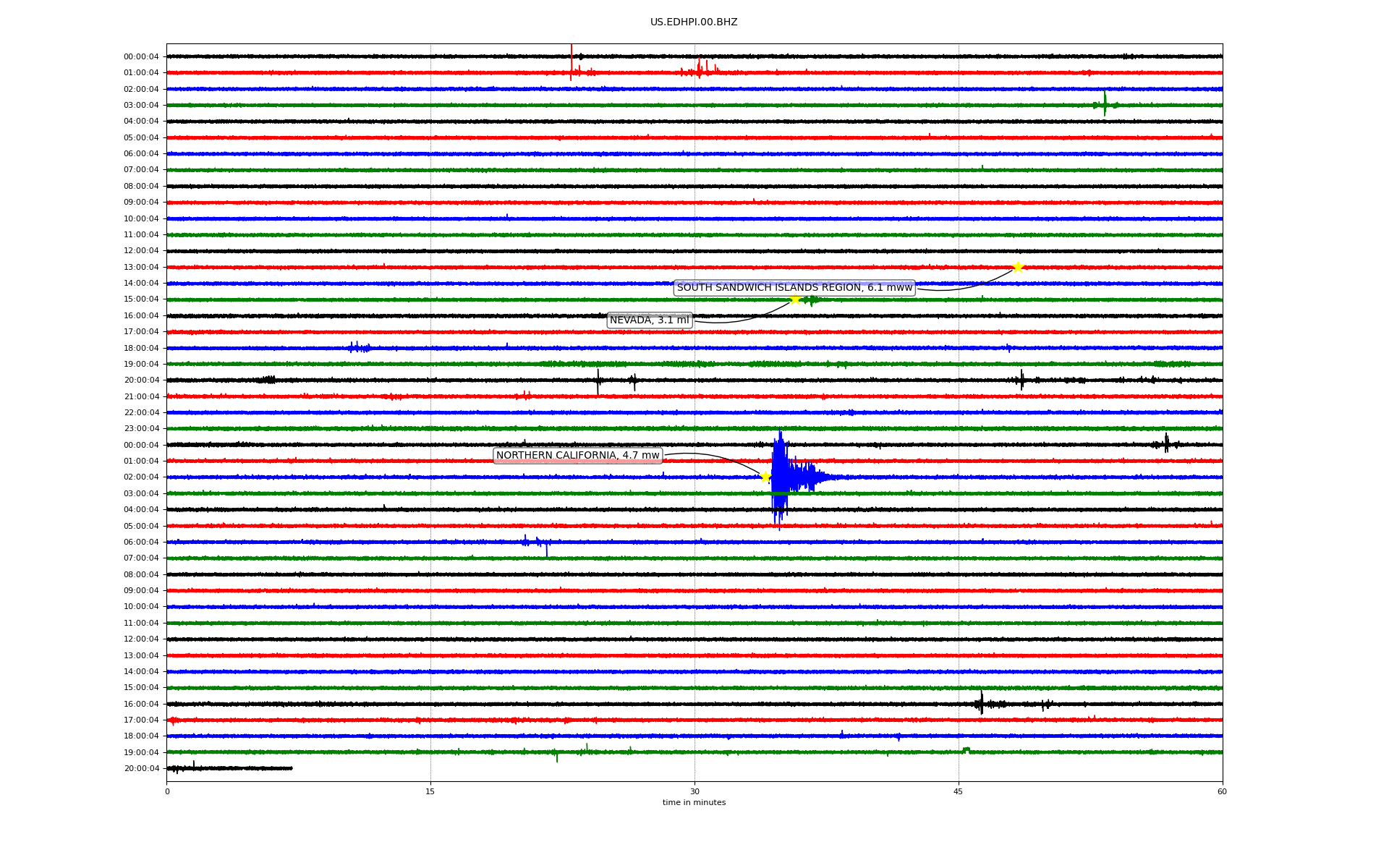
Task: Click the axis caption time in minutes
Action: click(694, 803)
